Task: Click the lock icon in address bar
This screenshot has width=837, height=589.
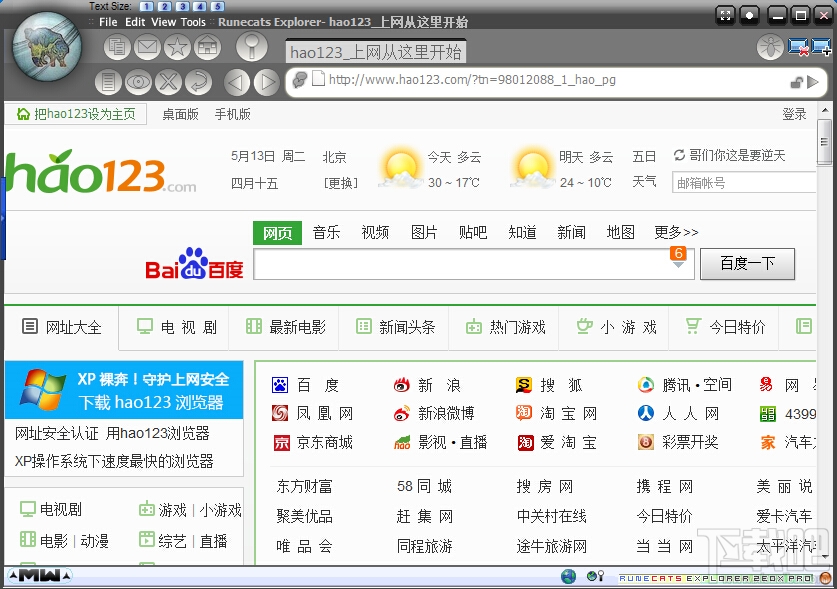Action: pyautogui.click(x=796, y=82)
